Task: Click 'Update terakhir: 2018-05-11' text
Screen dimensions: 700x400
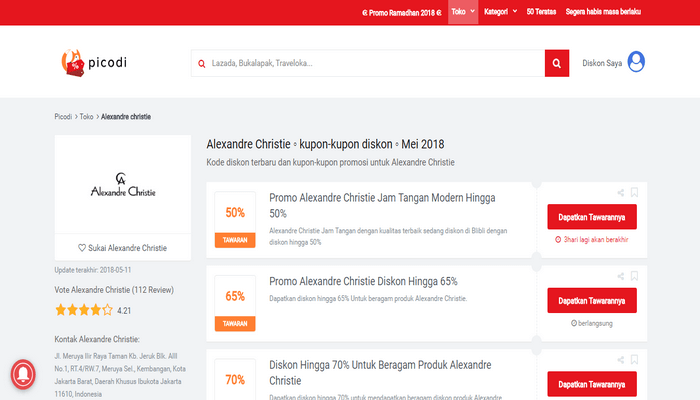Action: 93,270
